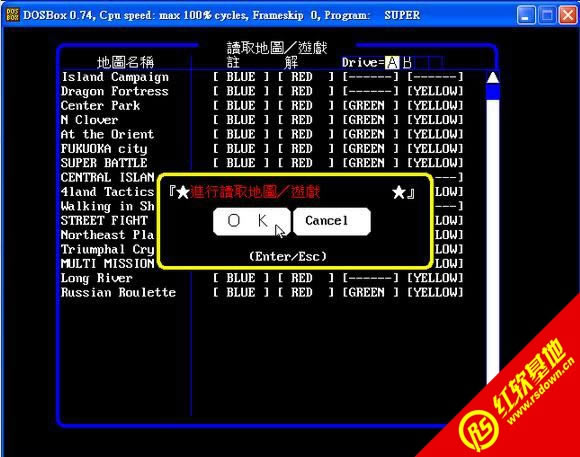Toggle the YELLOW slot for FUKUOKA city
Screen dimensions: 580x457
[x=435, y=149]
